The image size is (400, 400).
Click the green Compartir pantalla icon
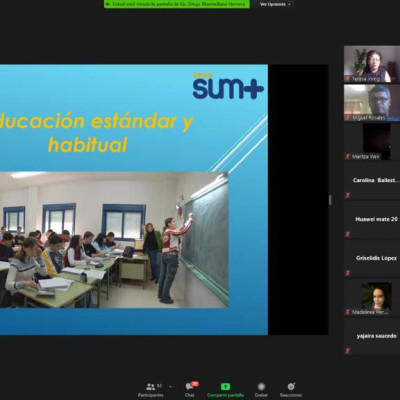tap(225, 387)
